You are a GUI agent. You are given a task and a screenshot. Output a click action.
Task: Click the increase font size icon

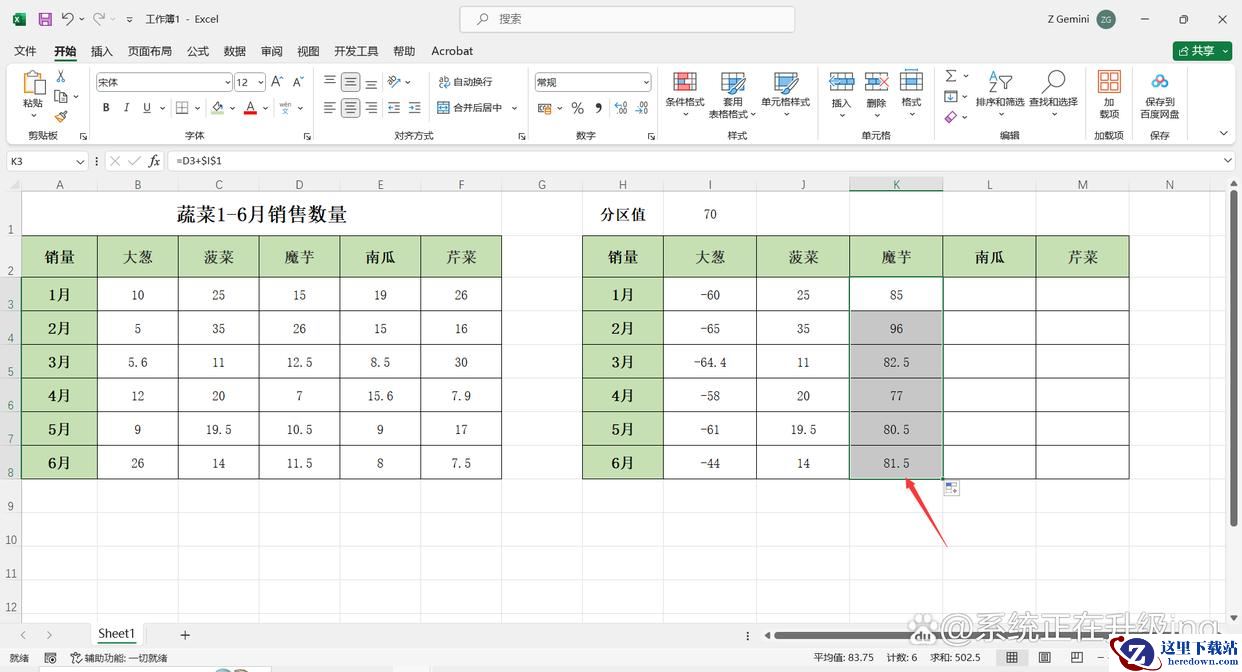coord(277,82)
